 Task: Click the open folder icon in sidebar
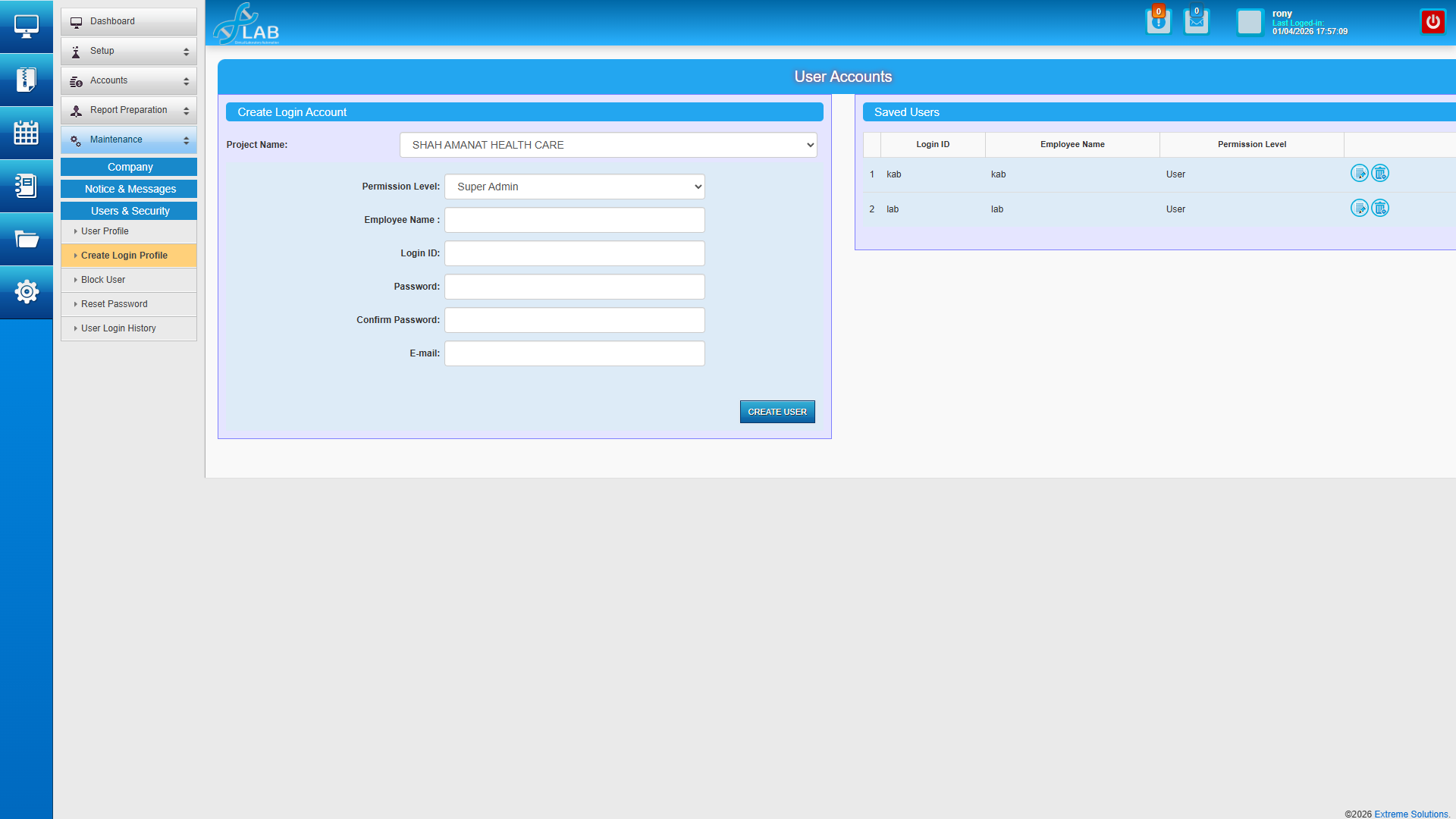tap(26, 240)
